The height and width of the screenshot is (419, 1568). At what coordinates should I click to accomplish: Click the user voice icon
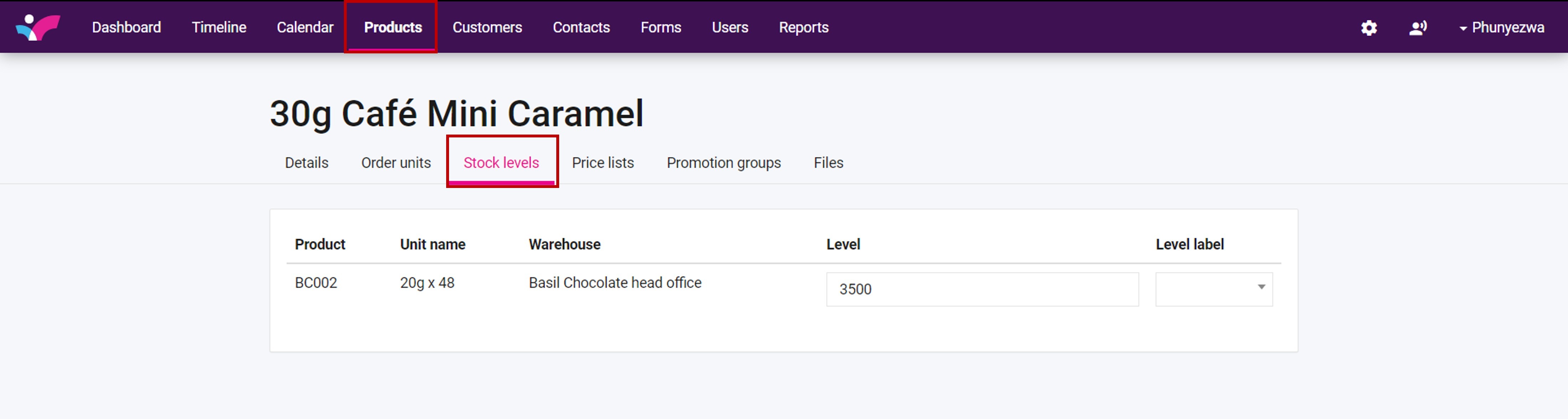[1418, 28]
